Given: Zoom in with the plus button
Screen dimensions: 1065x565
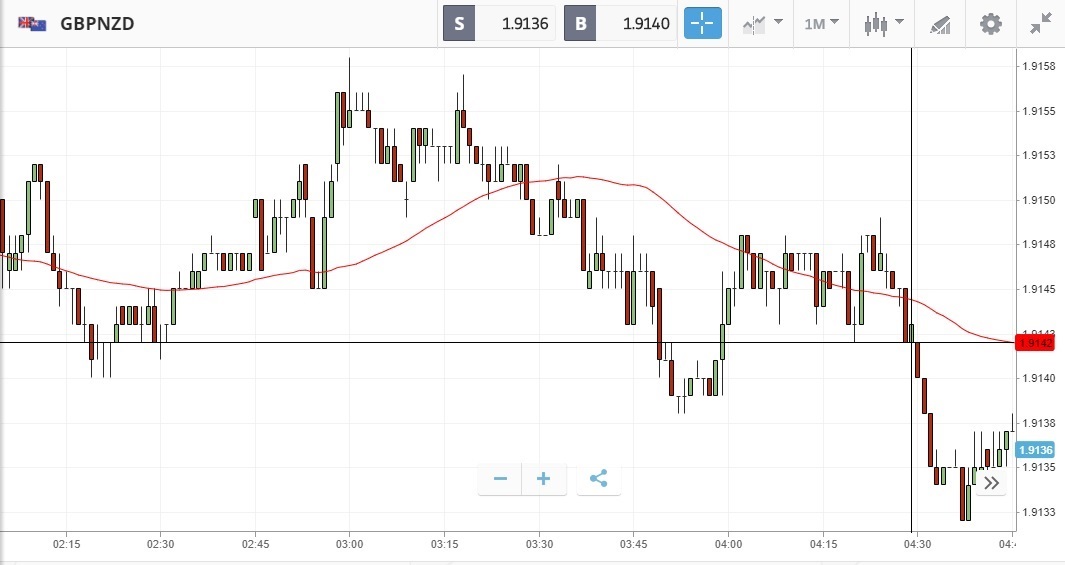Looking at the screenshot, I should [544, 479].
